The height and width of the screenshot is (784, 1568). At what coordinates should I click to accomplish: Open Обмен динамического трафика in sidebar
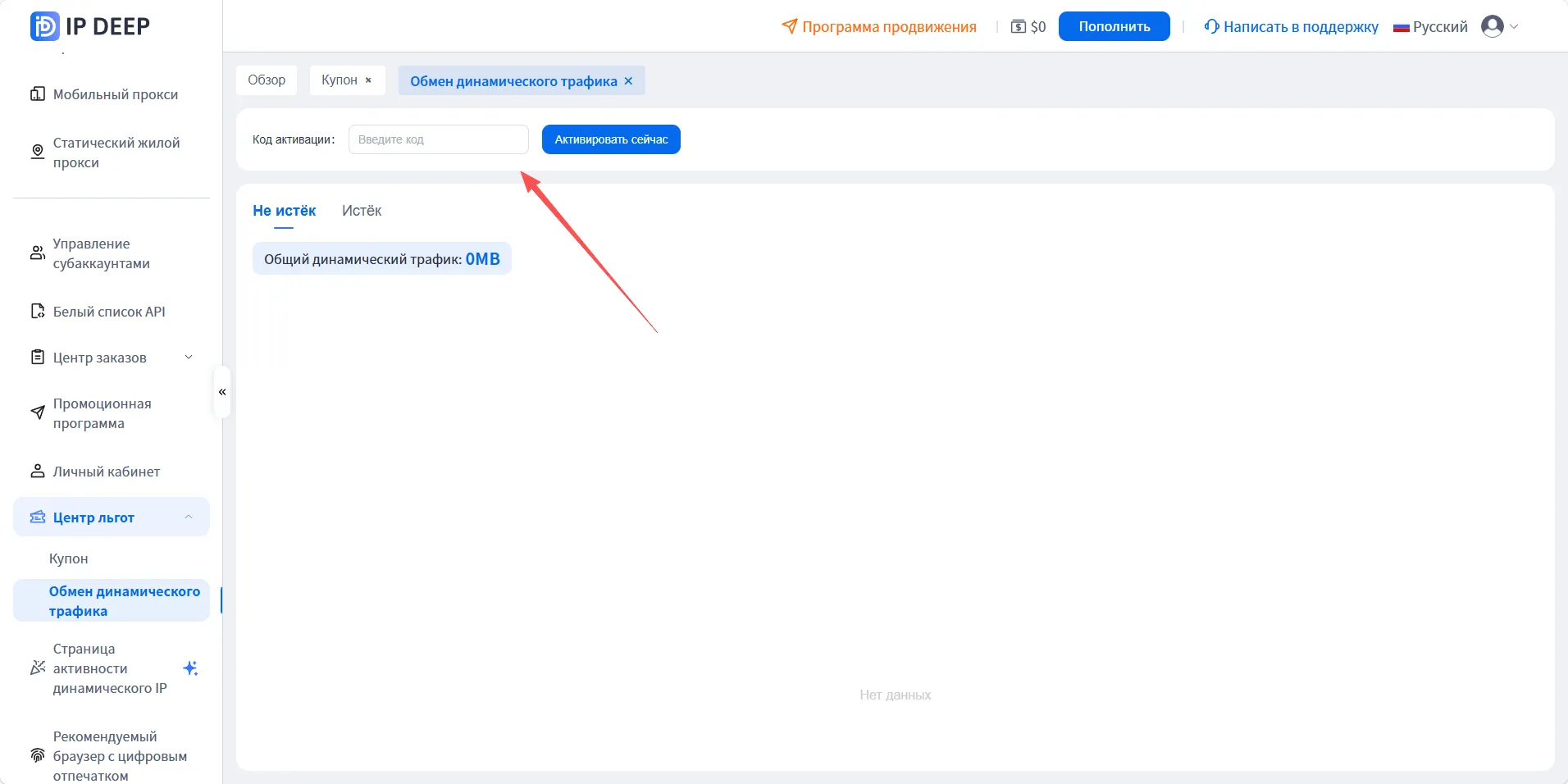click(x=112, y=600)
